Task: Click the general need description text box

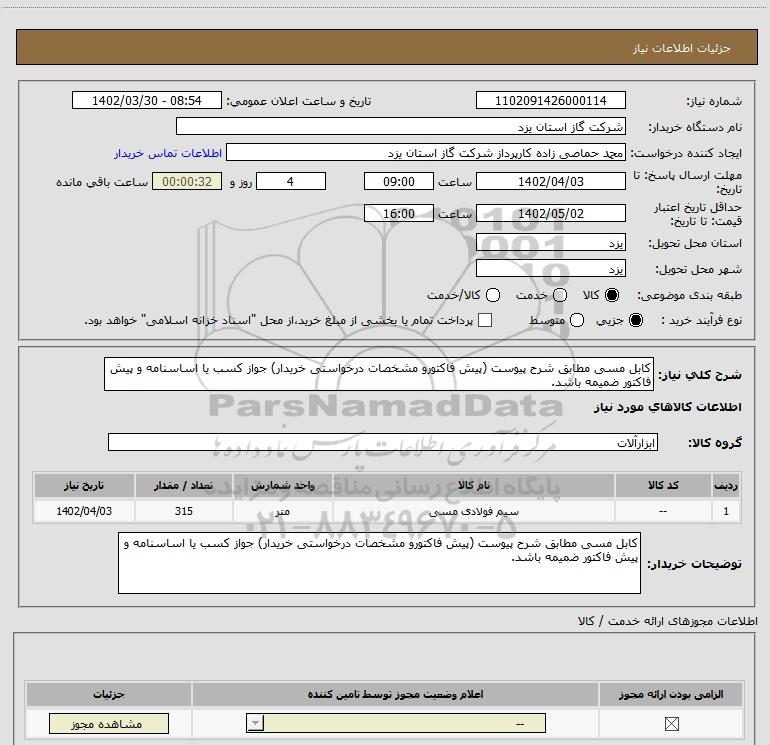Action: click(x=379, y=374)
